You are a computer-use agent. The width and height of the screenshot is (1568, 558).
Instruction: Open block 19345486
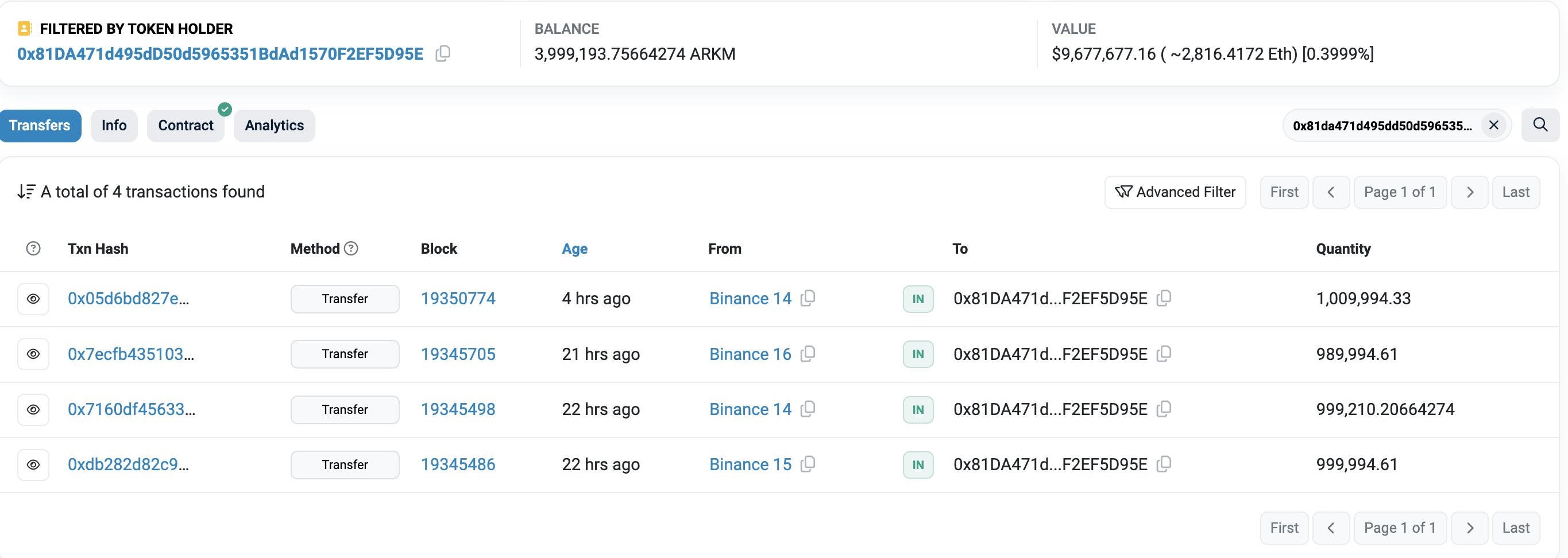pos(458,465)
